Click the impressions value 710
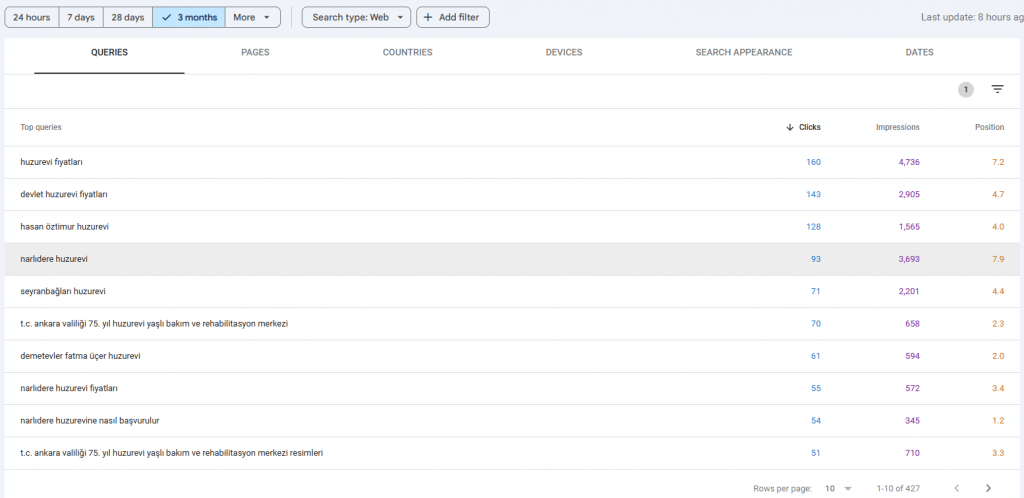The height and width of the screenshot is (498, 1024). click(x=912, y=453)
